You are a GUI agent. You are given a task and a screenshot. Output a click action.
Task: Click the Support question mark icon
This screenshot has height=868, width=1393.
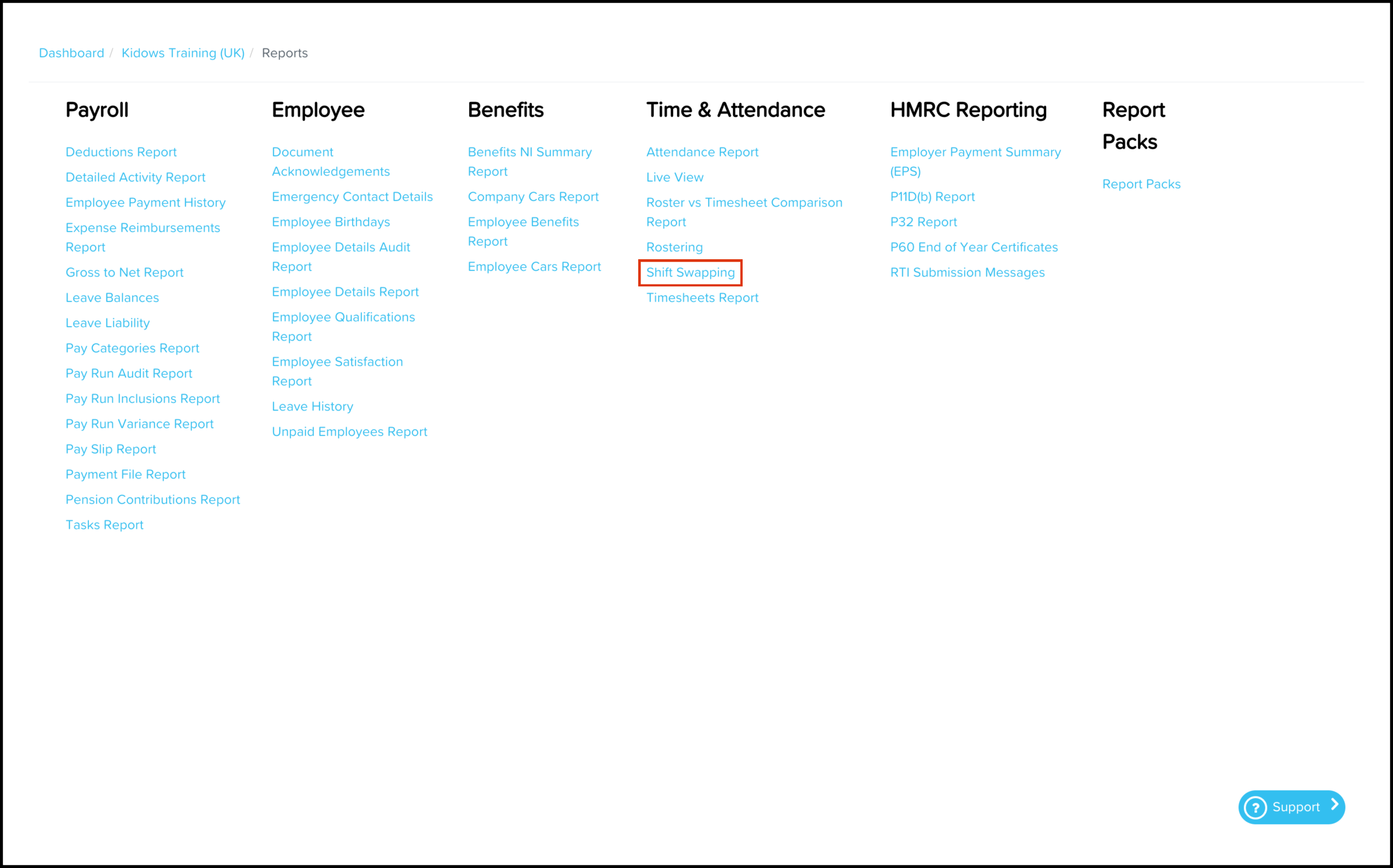click(1255, 807)
